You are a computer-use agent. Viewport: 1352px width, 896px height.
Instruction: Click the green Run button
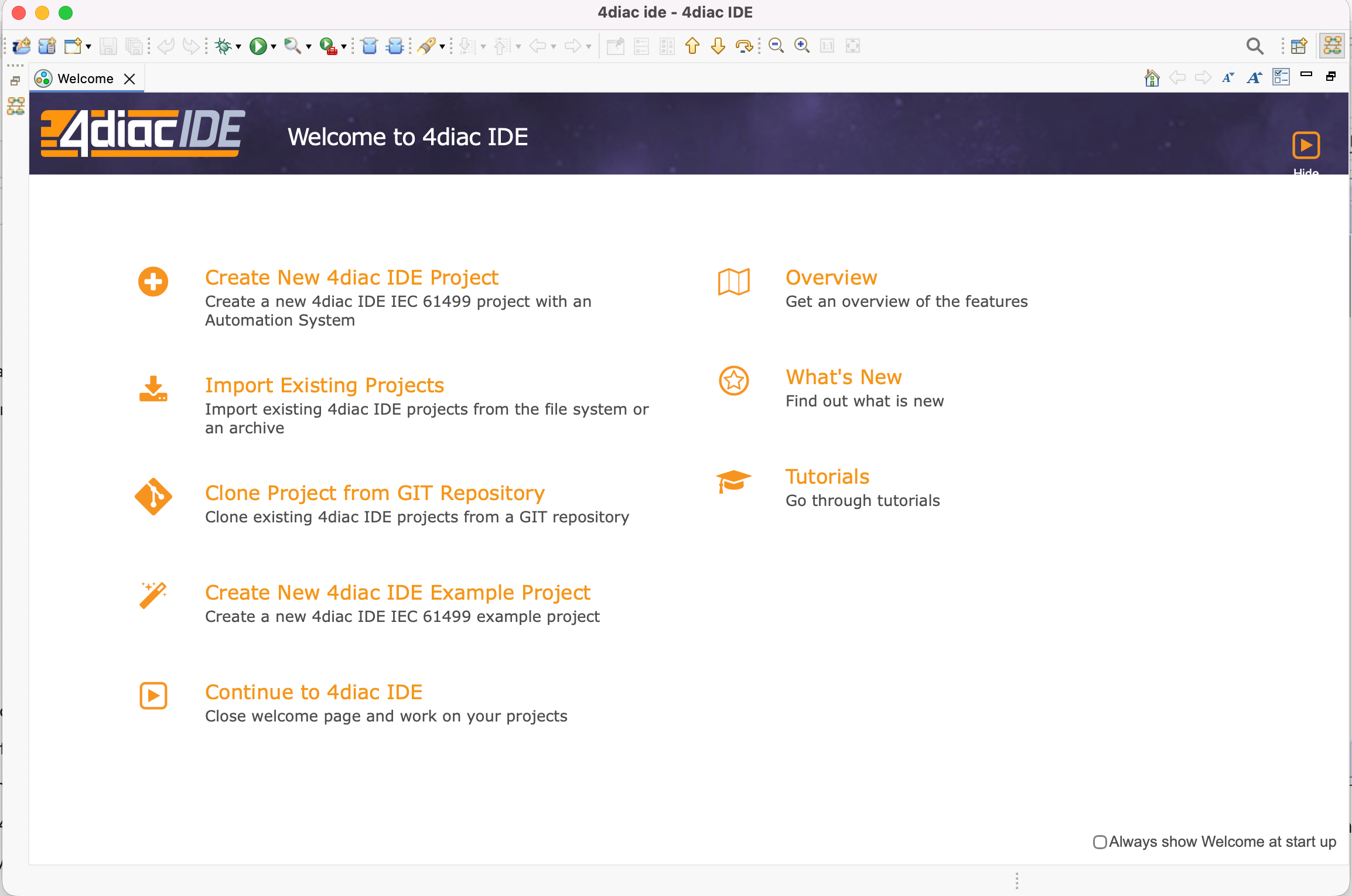[x=258, y=46]
